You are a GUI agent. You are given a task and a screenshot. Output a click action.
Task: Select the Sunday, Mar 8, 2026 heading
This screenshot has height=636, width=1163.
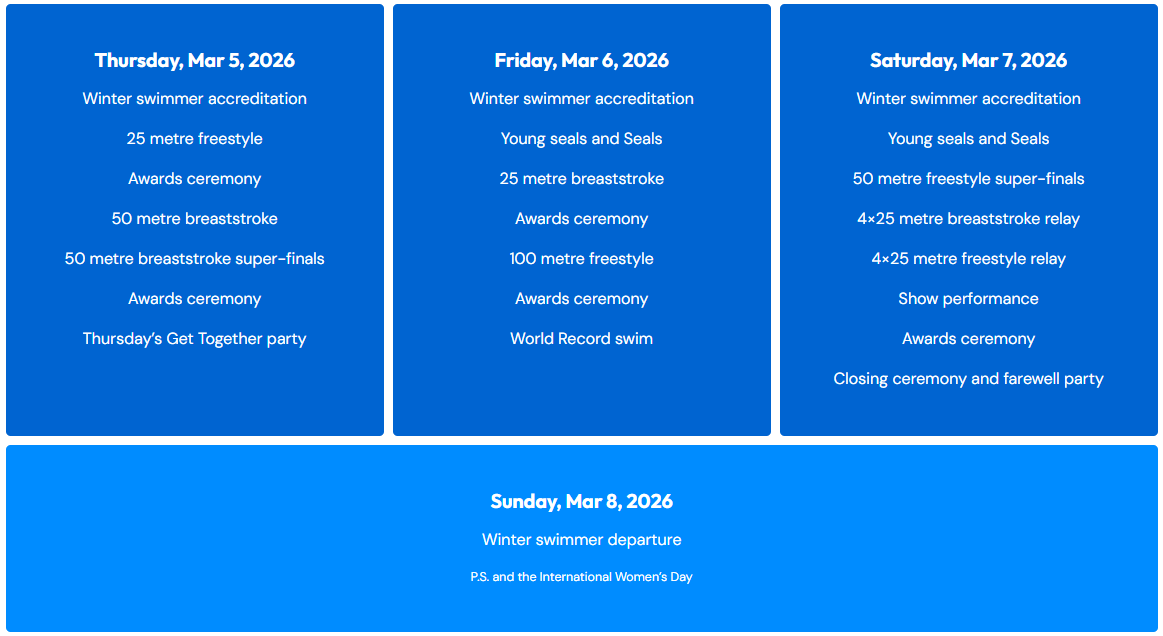click(581, 501)
